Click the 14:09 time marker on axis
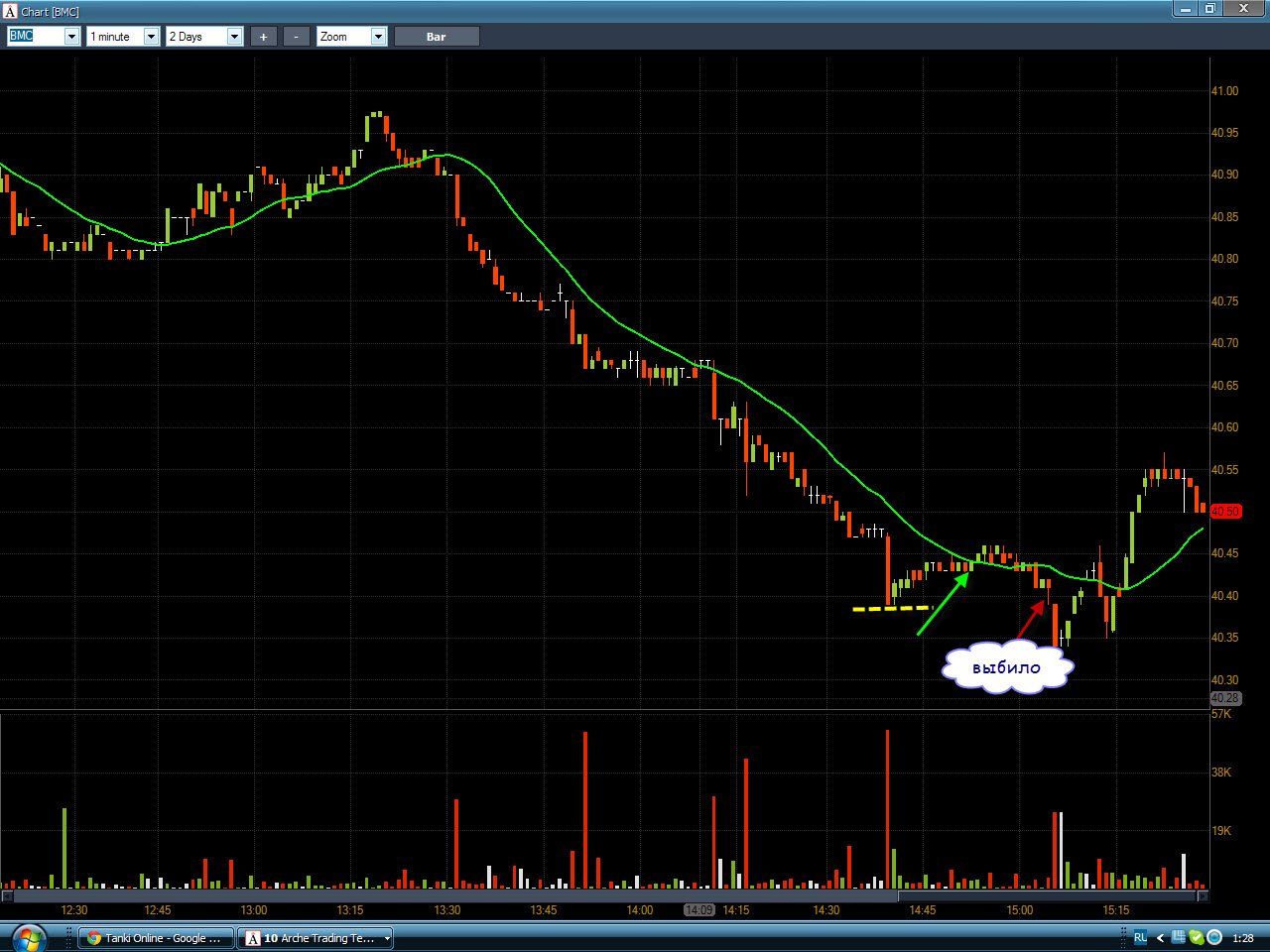 (699, 910)
